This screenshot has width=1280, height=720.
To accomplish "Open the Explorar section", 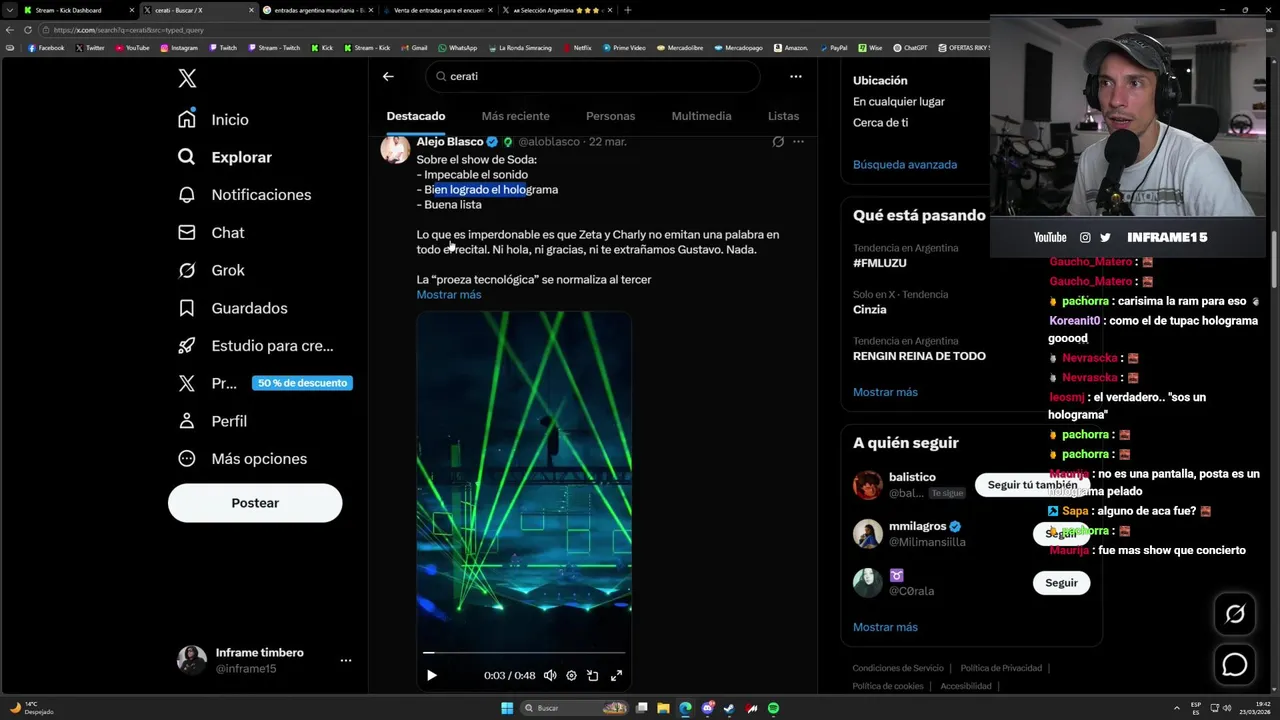I will [225, 157].
